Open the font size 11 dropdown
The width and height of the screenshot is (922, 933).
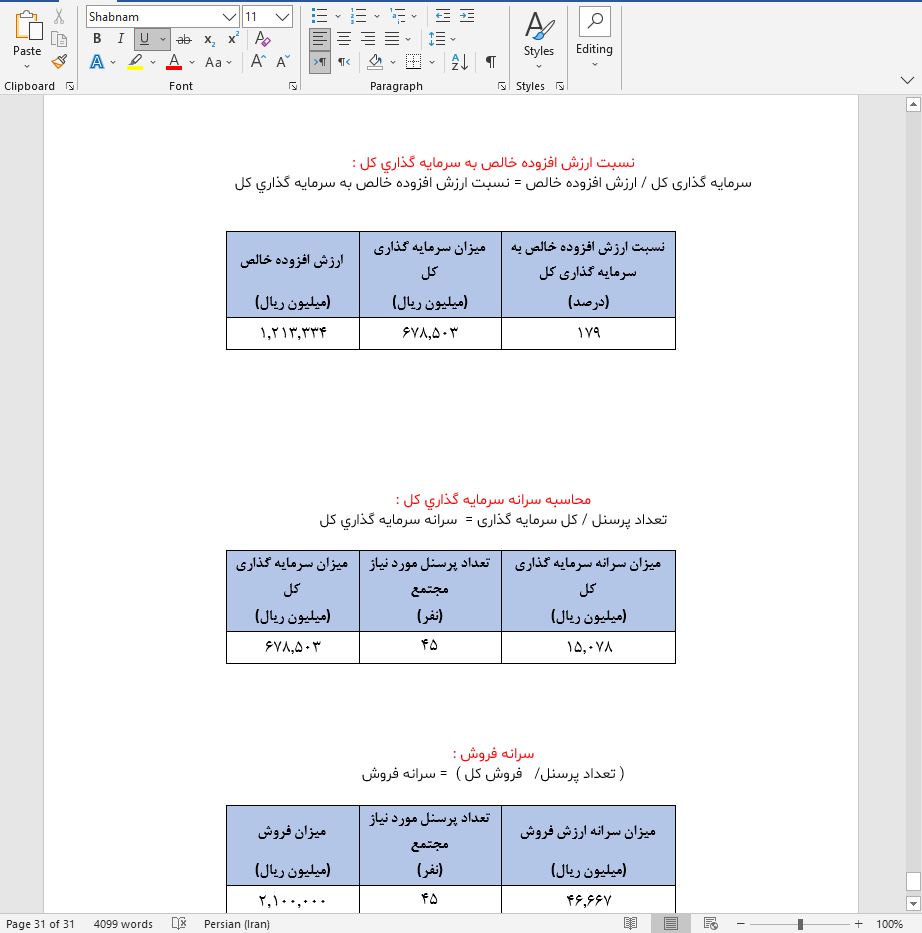[x=283, y=17]
